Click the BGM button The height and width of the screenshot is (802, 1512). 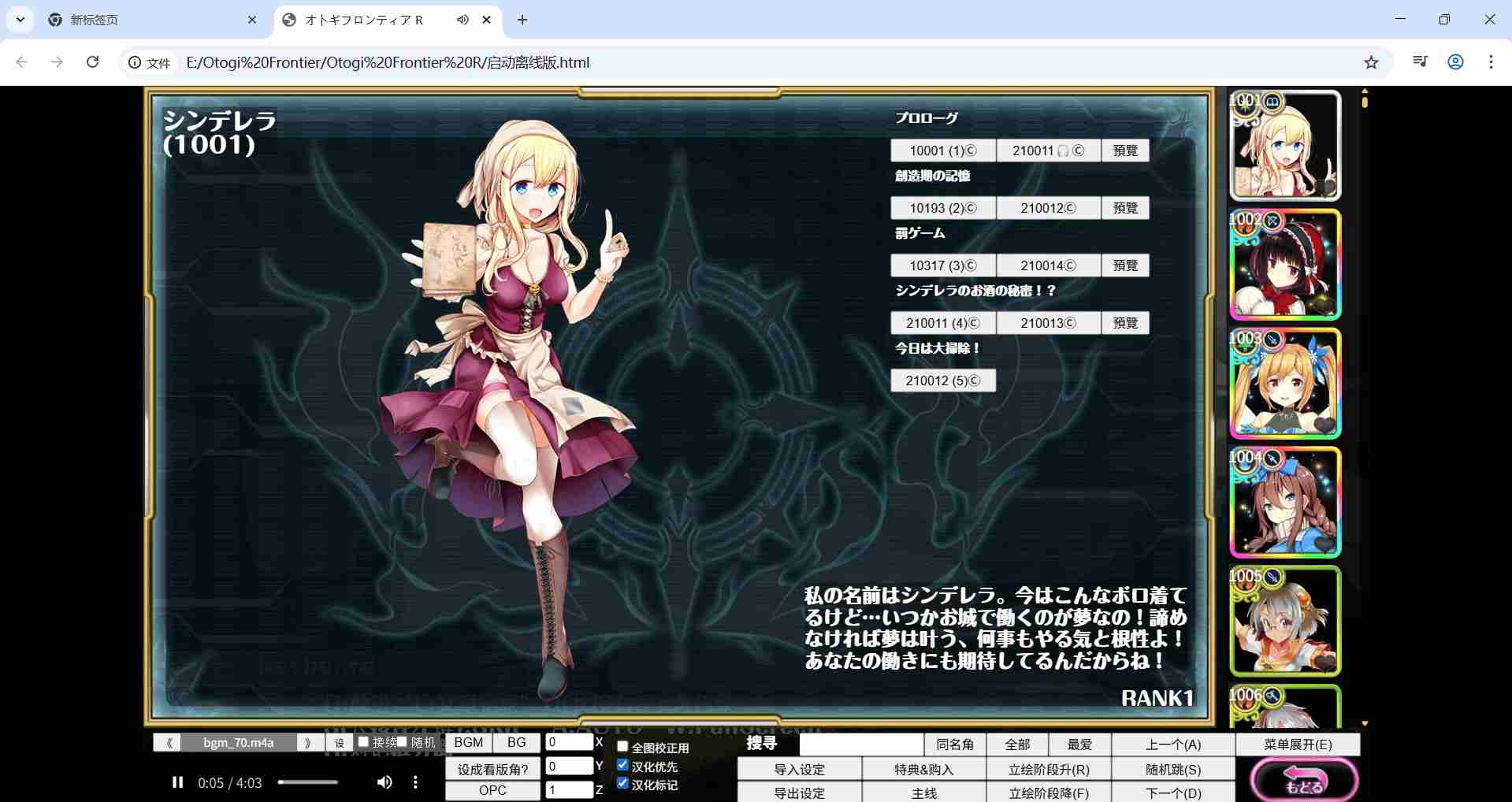[x=469, y=742]
